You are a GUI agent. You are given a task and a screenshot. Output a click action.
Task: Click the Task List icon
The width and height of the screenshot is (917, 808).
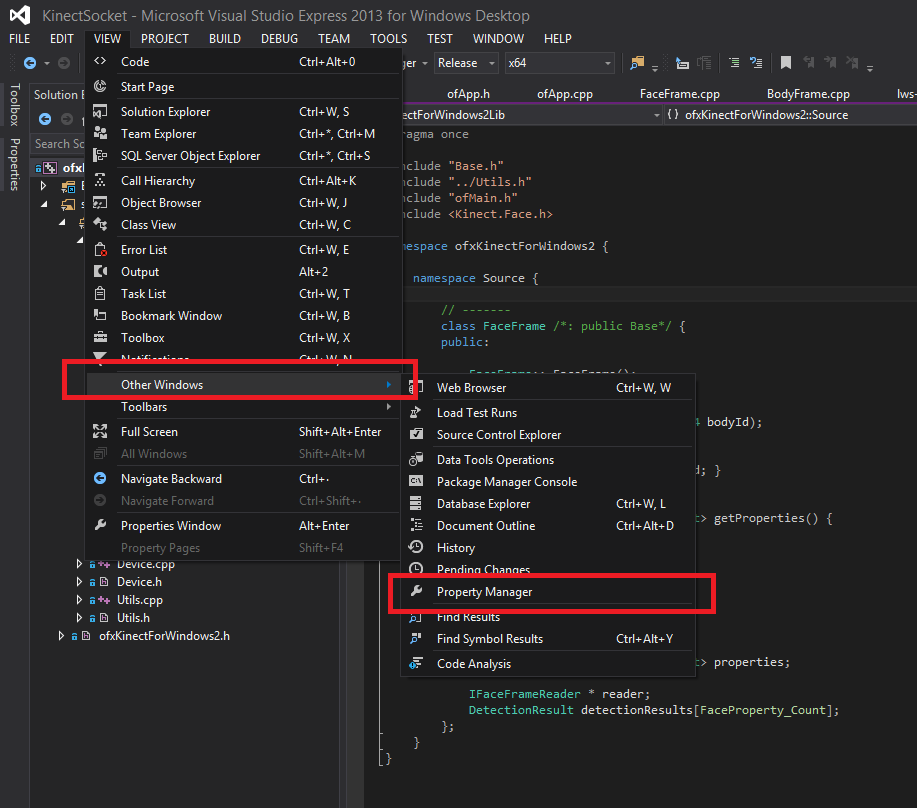100,293
